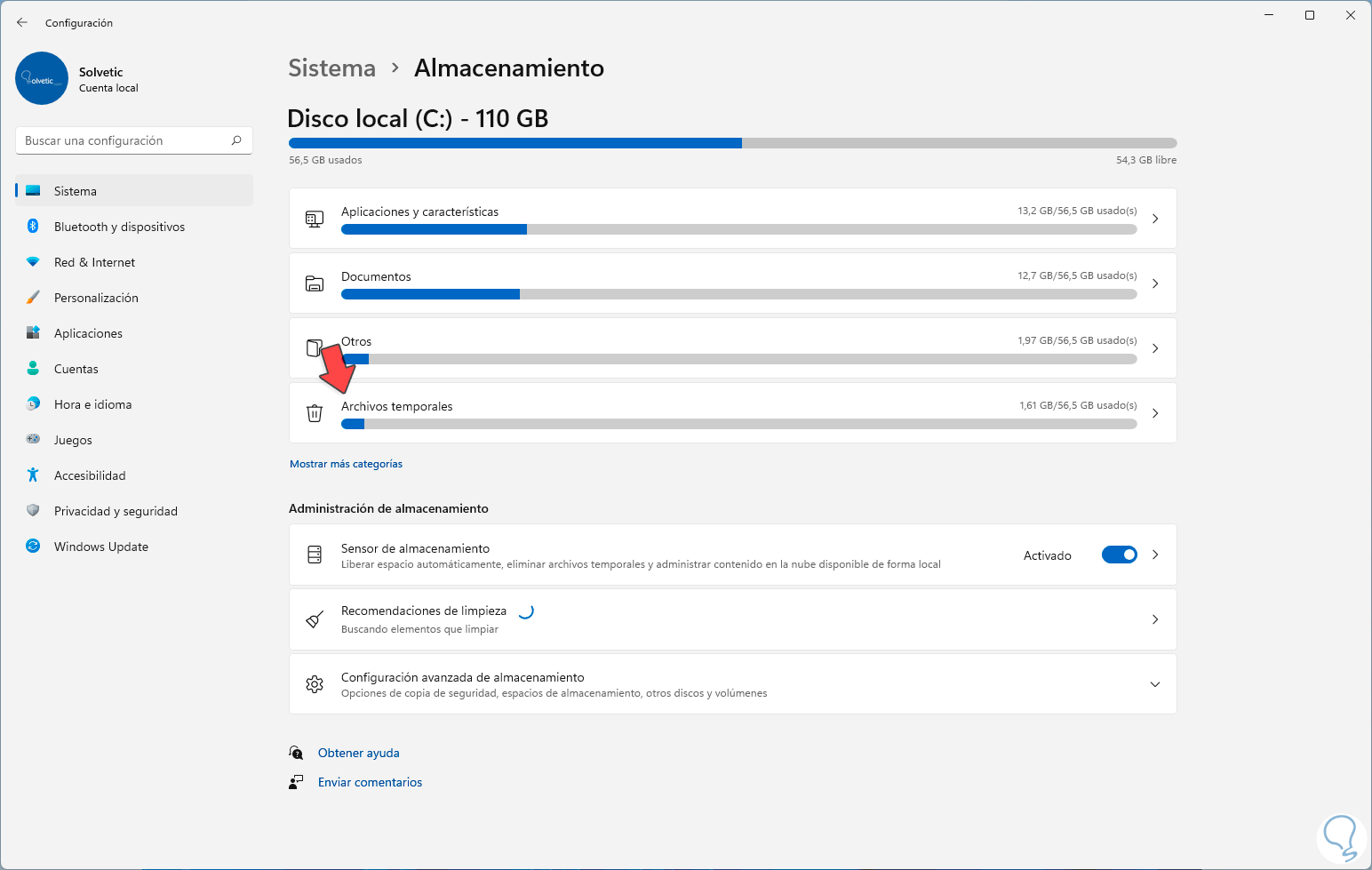Viewport: 1372px width, 870px height.
Task: Open Aplicaciones y características chevron
Action: point(1154,219)
